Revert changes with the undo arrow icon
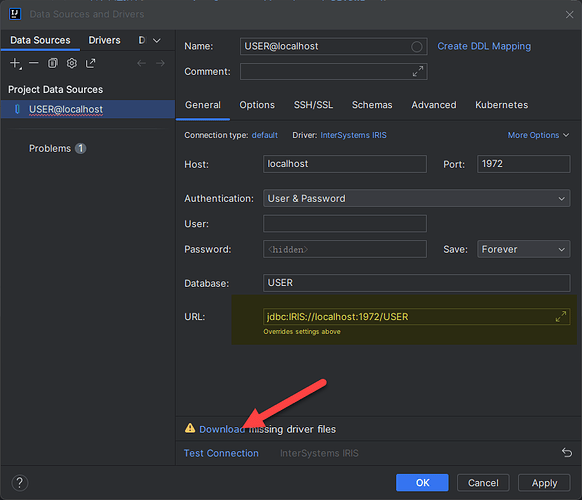This screenshot has width=582, height=500. click(x=567, y=452)
